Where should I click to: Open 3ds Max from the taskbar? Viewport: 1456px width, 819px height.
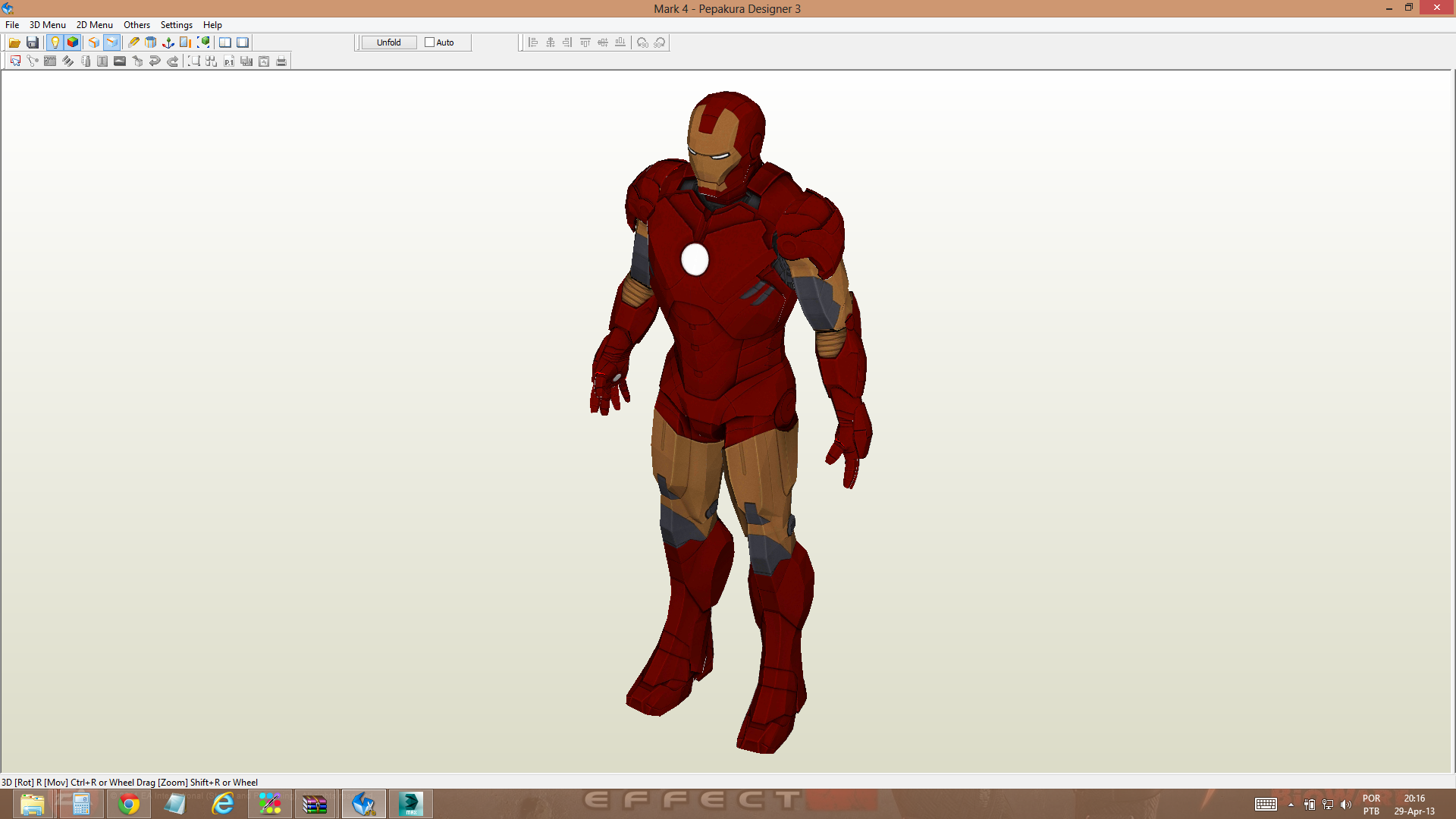coord(410,804)
